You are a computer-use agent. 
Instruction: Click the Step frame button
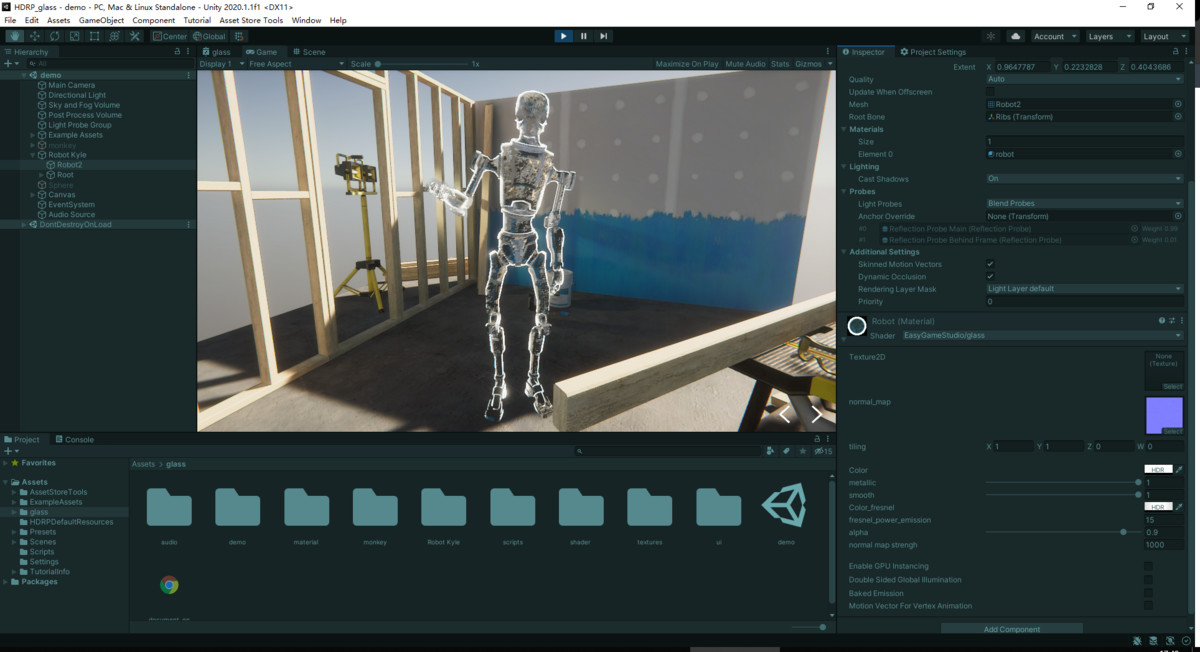pyautogui.click(x=603, y=36)
